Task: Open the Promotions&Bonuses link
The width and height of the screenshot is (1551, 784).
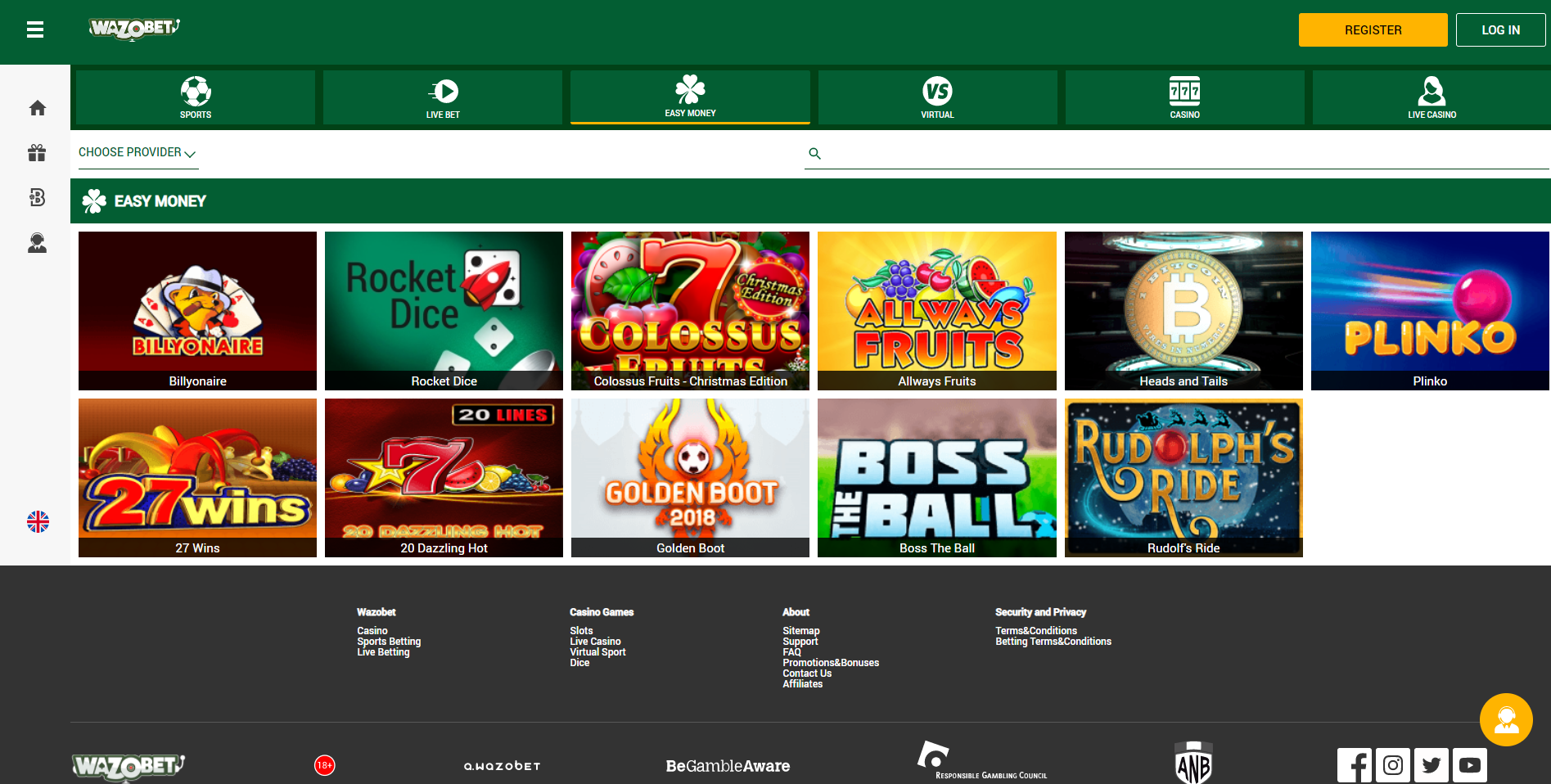Action: click(x=831, y=663)
